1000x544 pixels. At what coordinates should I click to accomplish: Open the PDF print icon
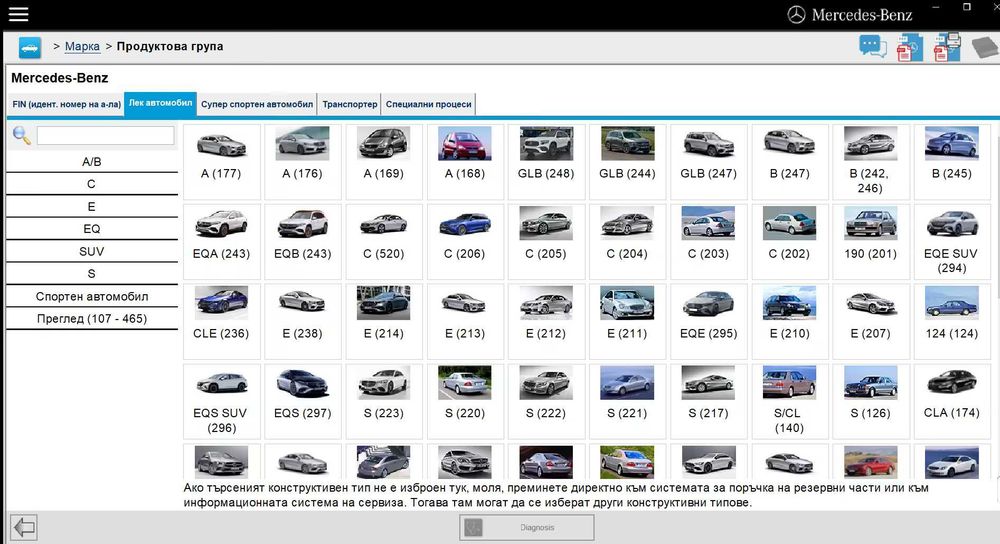click(947, 47)
